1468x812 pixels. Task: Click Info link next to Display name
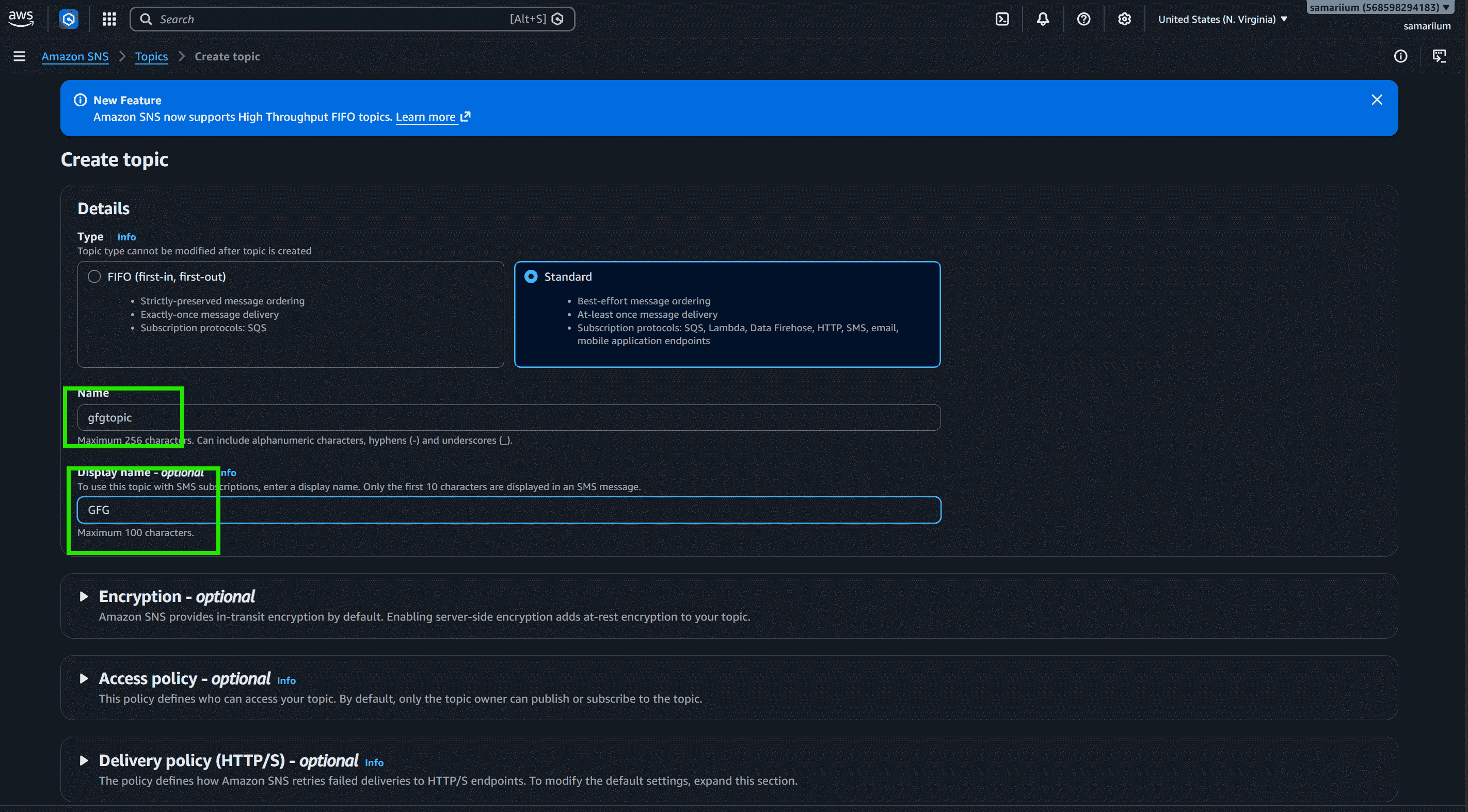[x=228, y=473]
